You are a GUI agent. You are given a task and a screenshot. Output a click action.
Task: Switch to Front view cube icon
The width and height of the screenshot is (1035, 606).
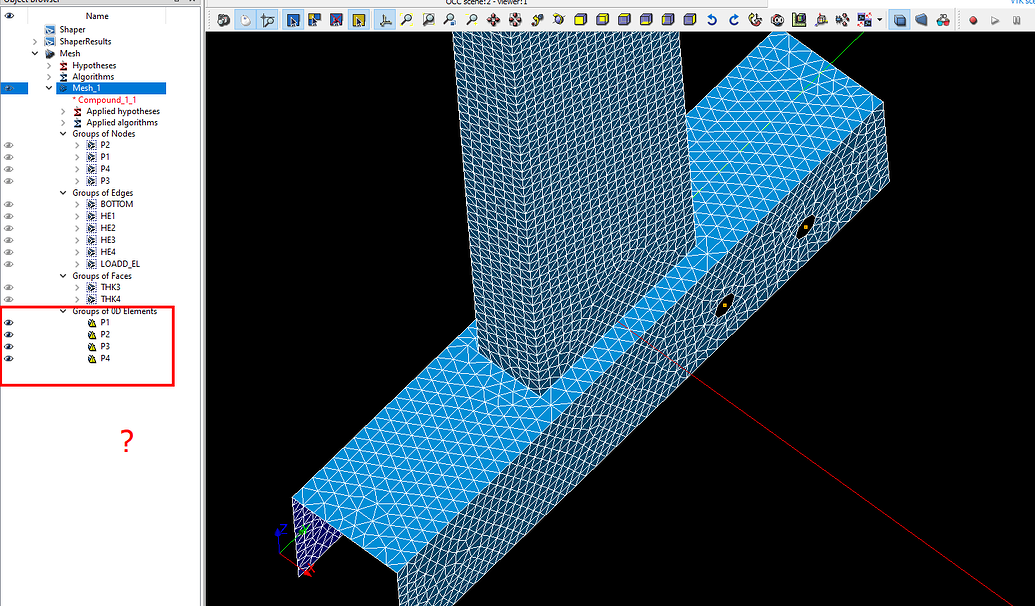pos(581,20)
